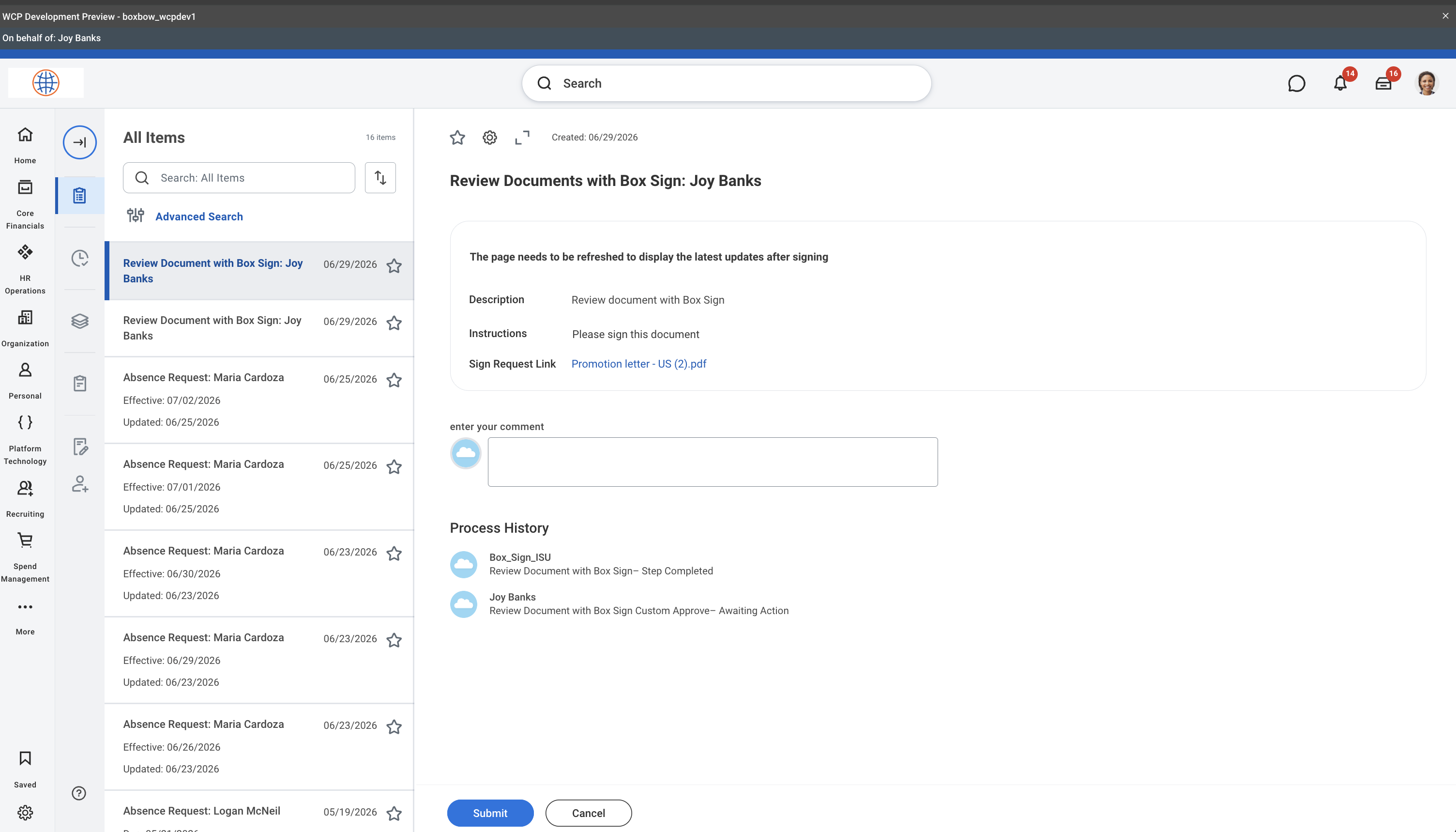Click the Submit button

click(x=490, y=813)
